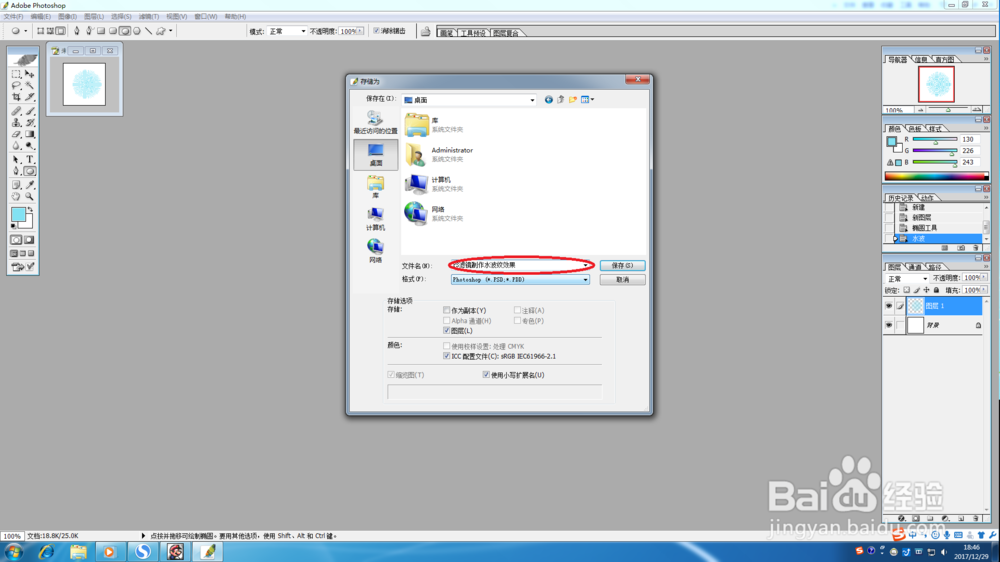Open the Layers panel 填充 fill arrow

984,290
